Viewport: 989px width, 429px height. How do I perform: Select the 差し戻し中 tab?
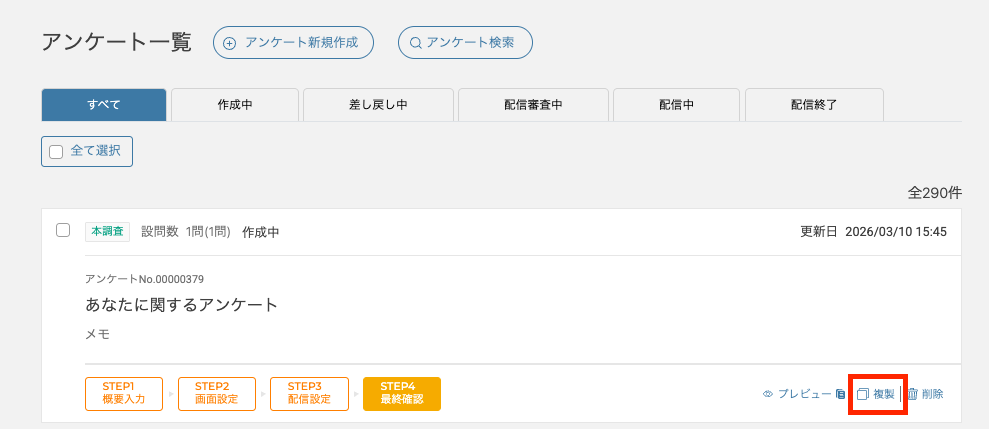pos(378,104)
